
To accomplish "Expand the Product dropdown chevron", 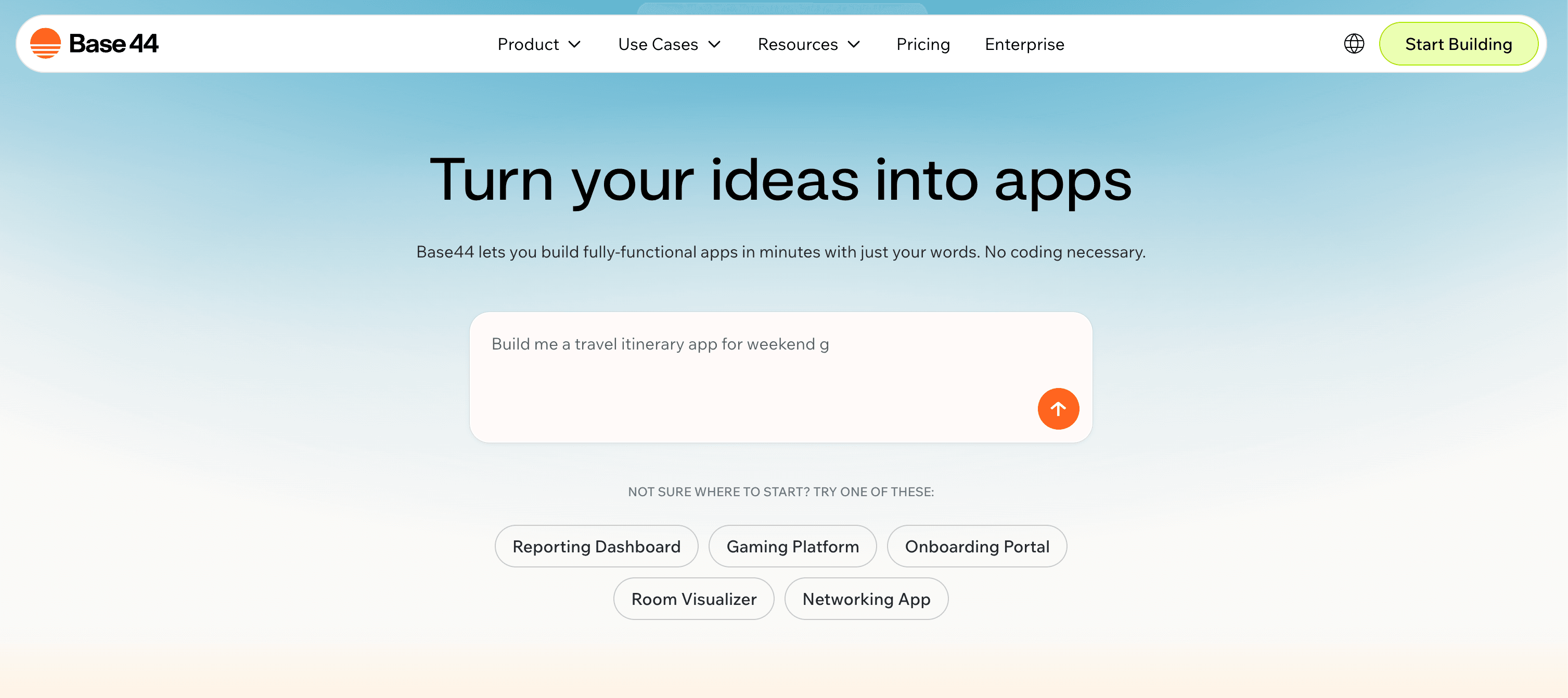I will [574, 44].
